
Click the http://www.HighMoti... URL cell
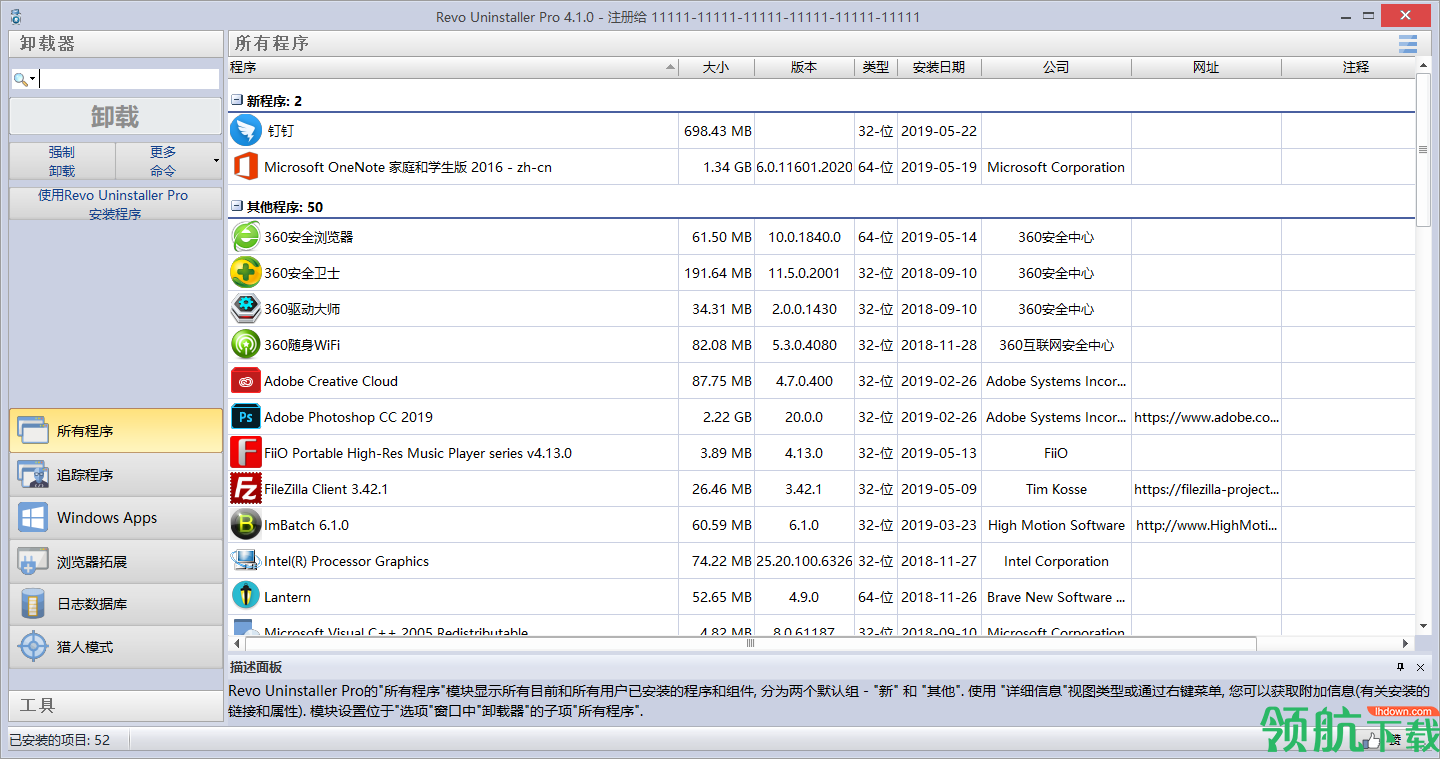tap(1206, 525)
